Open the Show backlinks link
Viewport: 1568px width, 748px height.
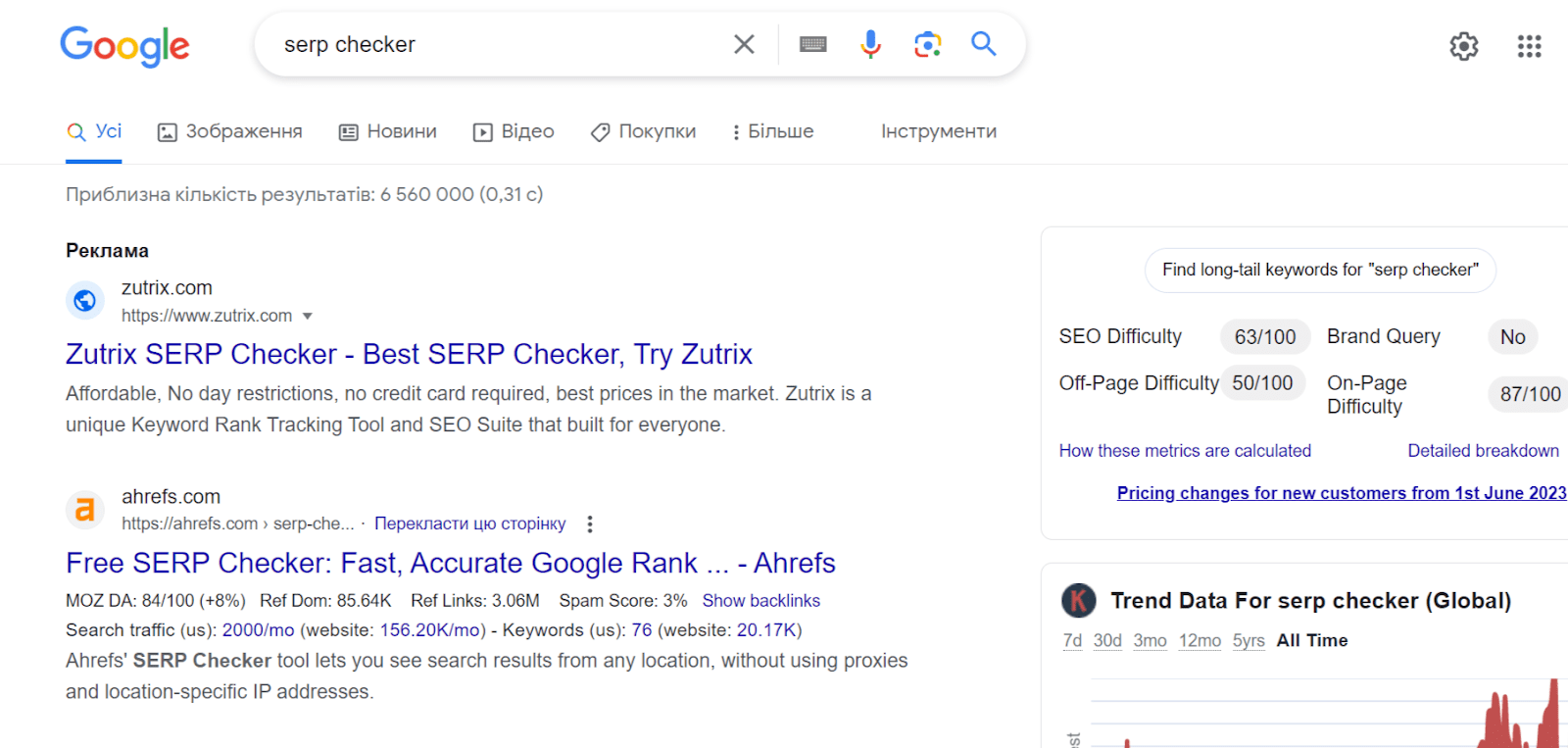click(760, 601)
